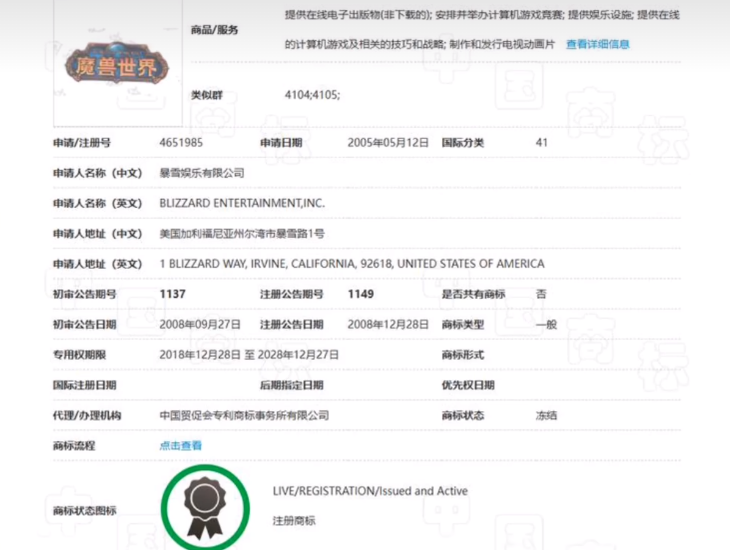Click the 初审公告日期 label
This screenshot has height=550, width=730.
point(84,325)
